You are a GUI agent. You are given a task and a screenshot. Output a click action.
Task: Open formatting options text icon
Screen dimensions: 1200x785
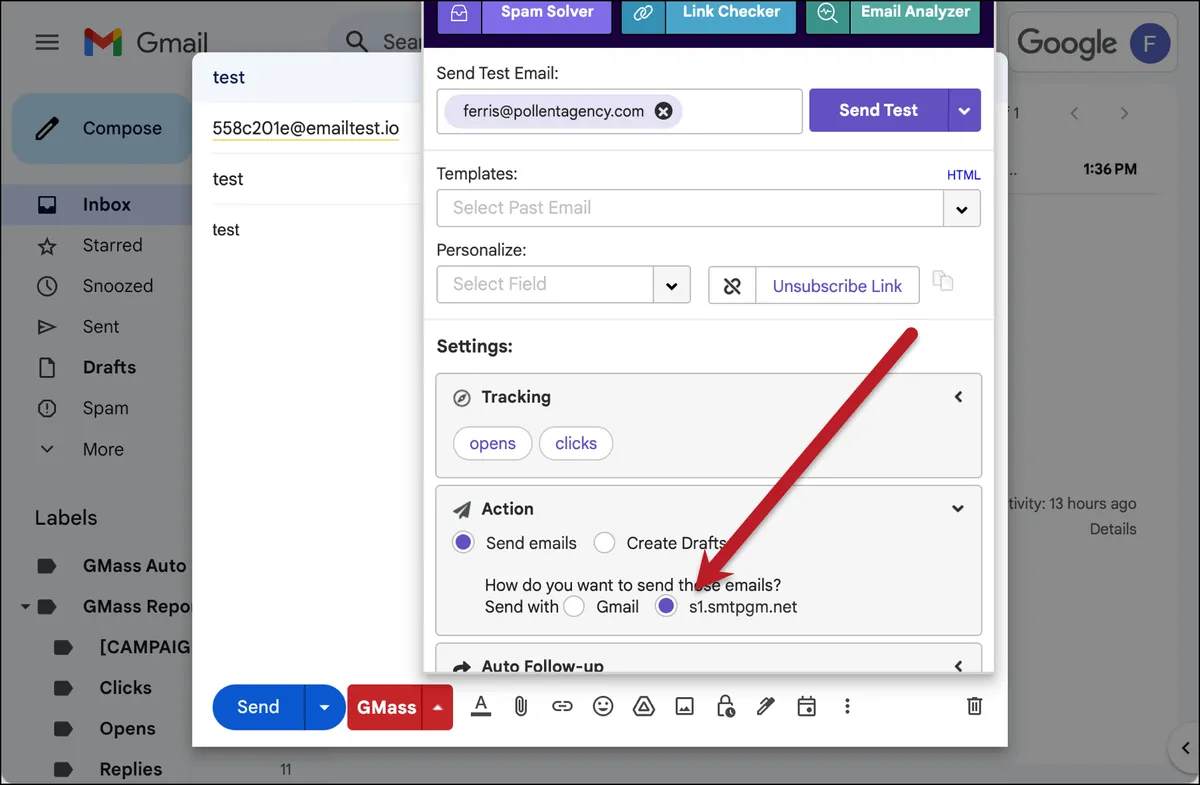[x=481, y=706]
